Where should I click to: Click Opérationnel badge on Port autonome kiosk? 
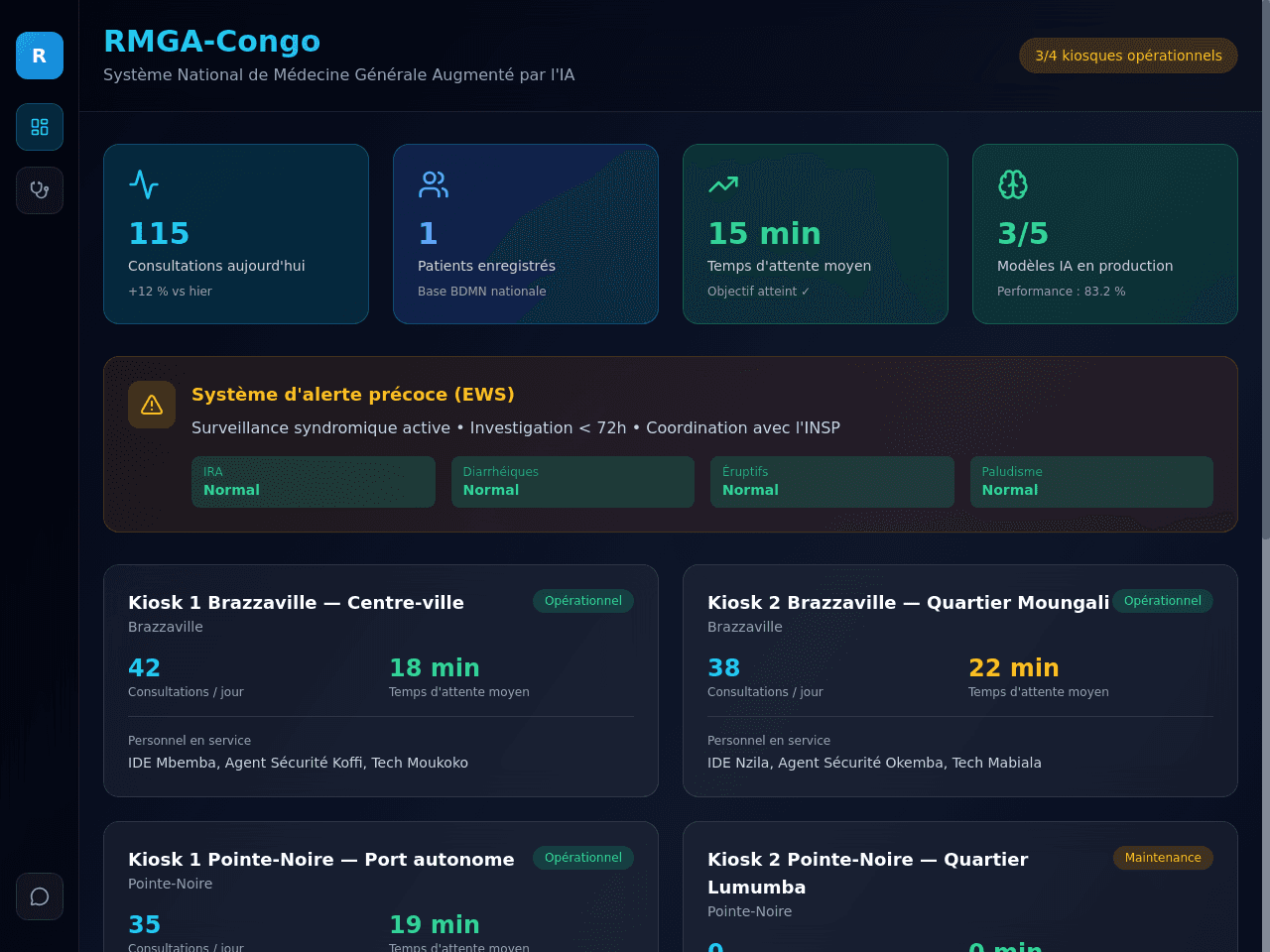(x=583, y=858)
